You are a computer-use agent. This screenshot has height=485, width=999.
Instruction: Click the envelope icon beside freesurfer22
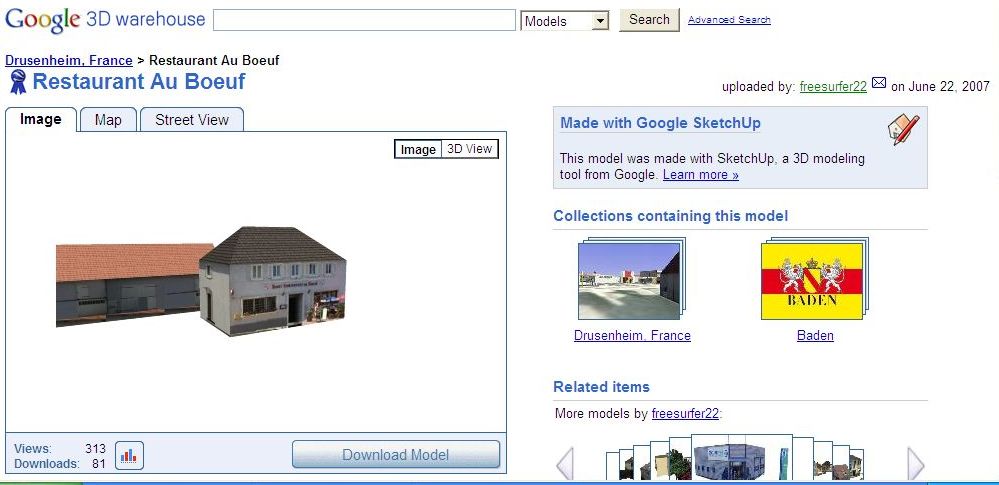click(x=879, y=84)
